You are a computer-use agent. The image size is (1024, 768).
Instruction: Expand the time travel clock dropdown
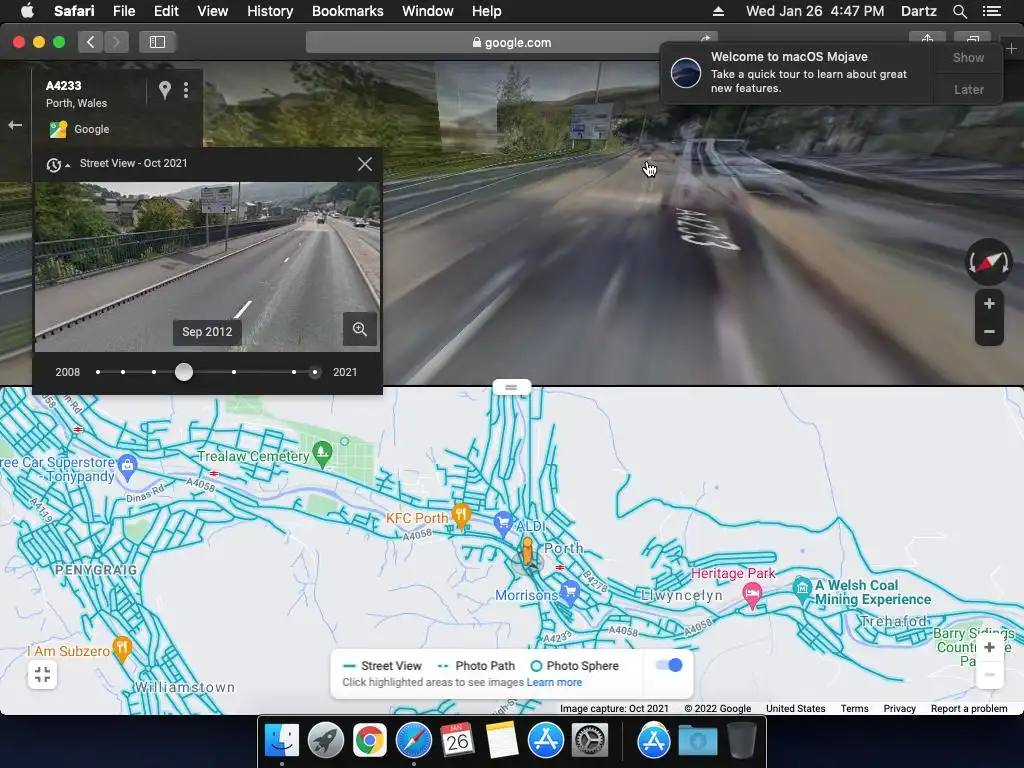click(x=57, y=165)
